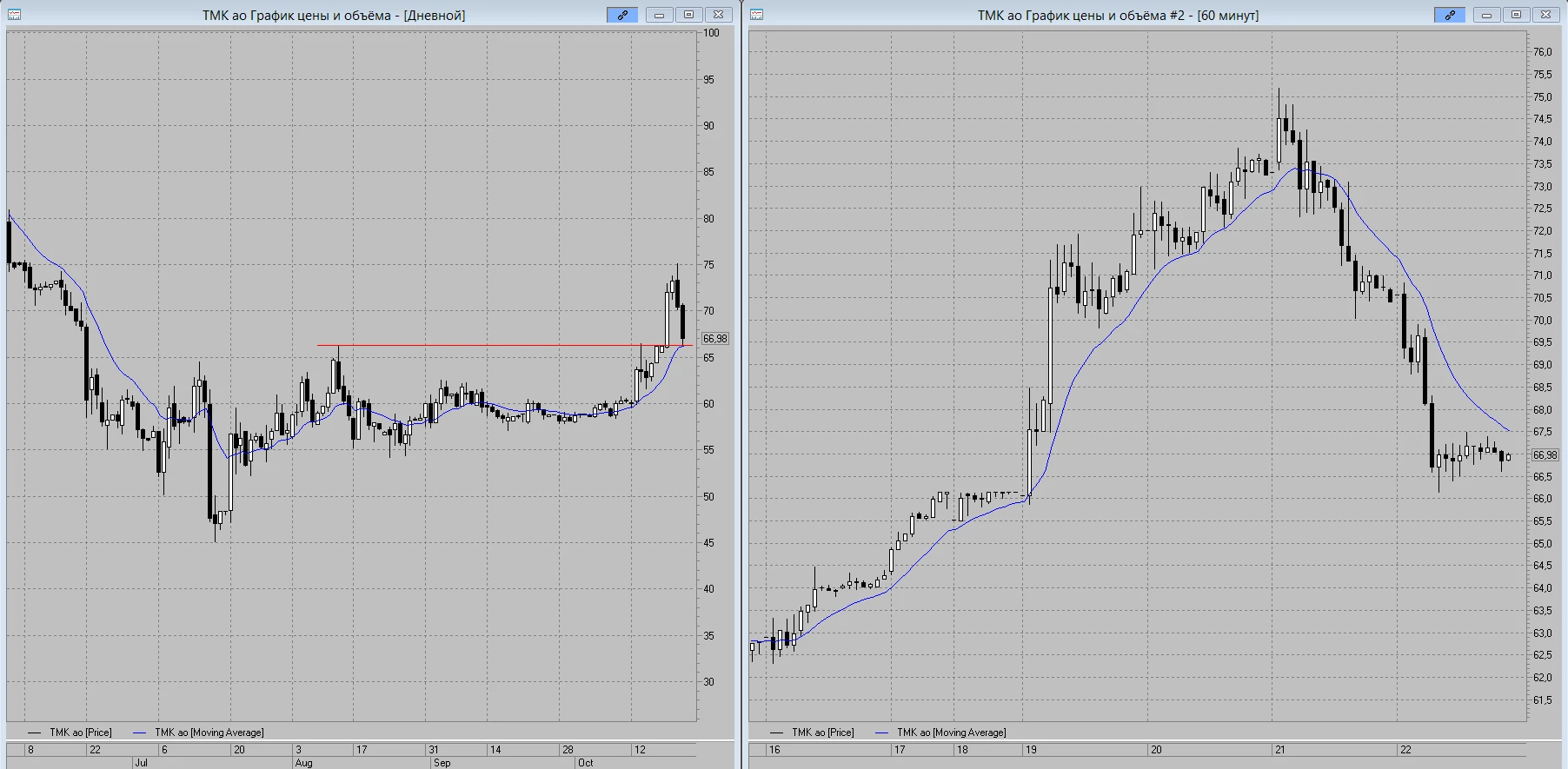The image size is (1568, 769).
Task: Click the 61,5 value on the hourly price axis
Action: (1542, 700)
